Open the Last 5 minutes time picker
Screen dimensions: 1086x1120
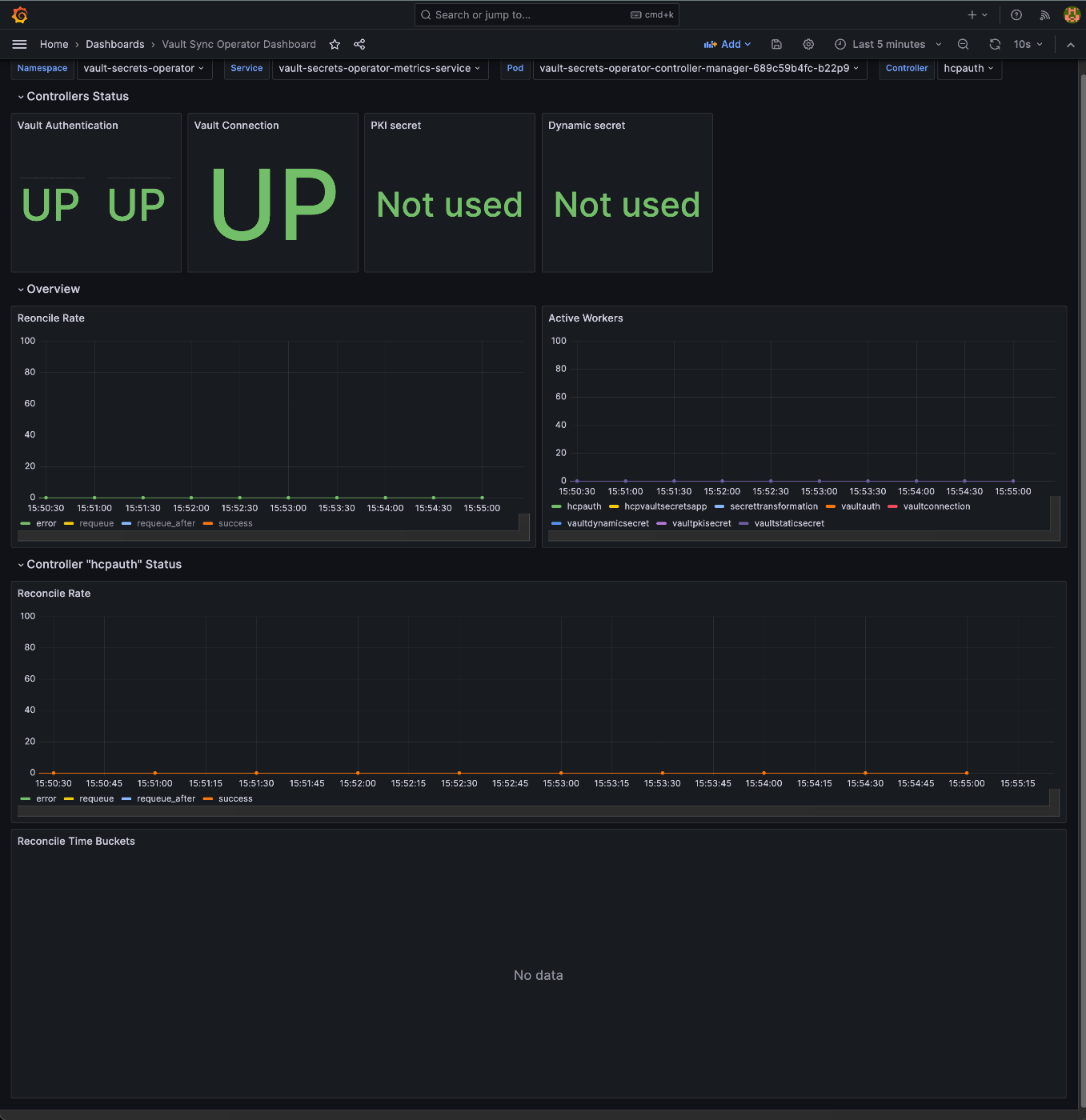click(x=888, y=44)
